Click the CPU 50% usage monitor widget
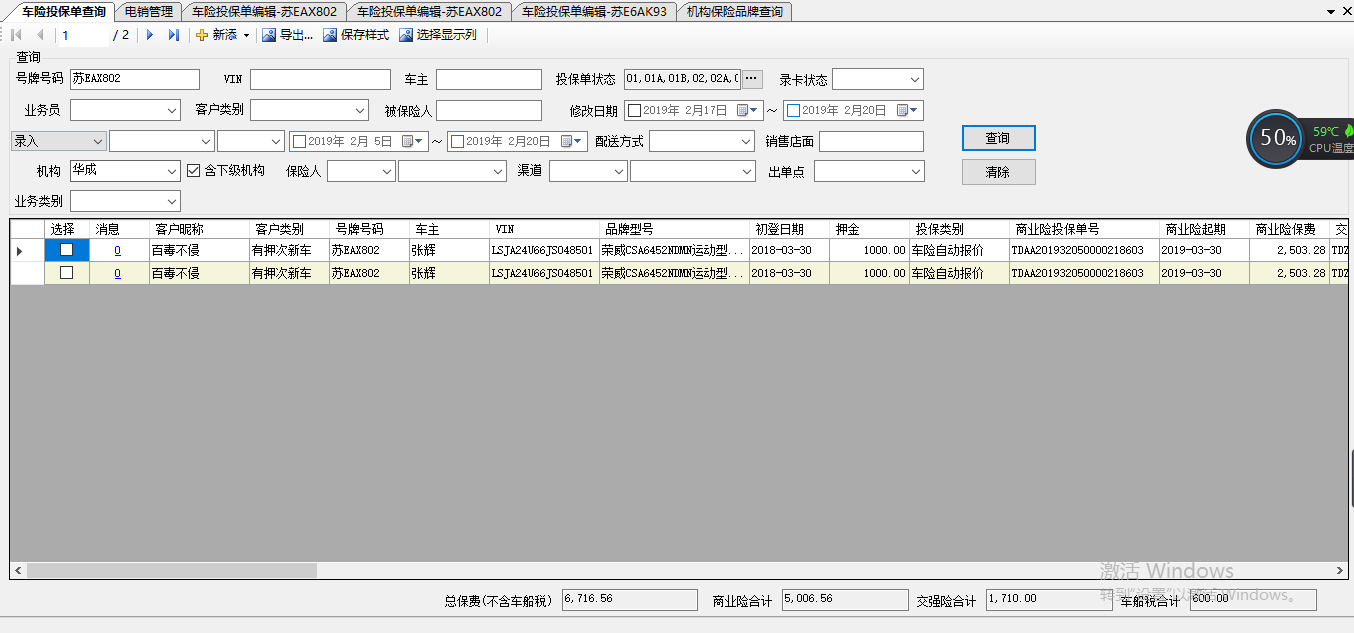 pos(1277,139)
